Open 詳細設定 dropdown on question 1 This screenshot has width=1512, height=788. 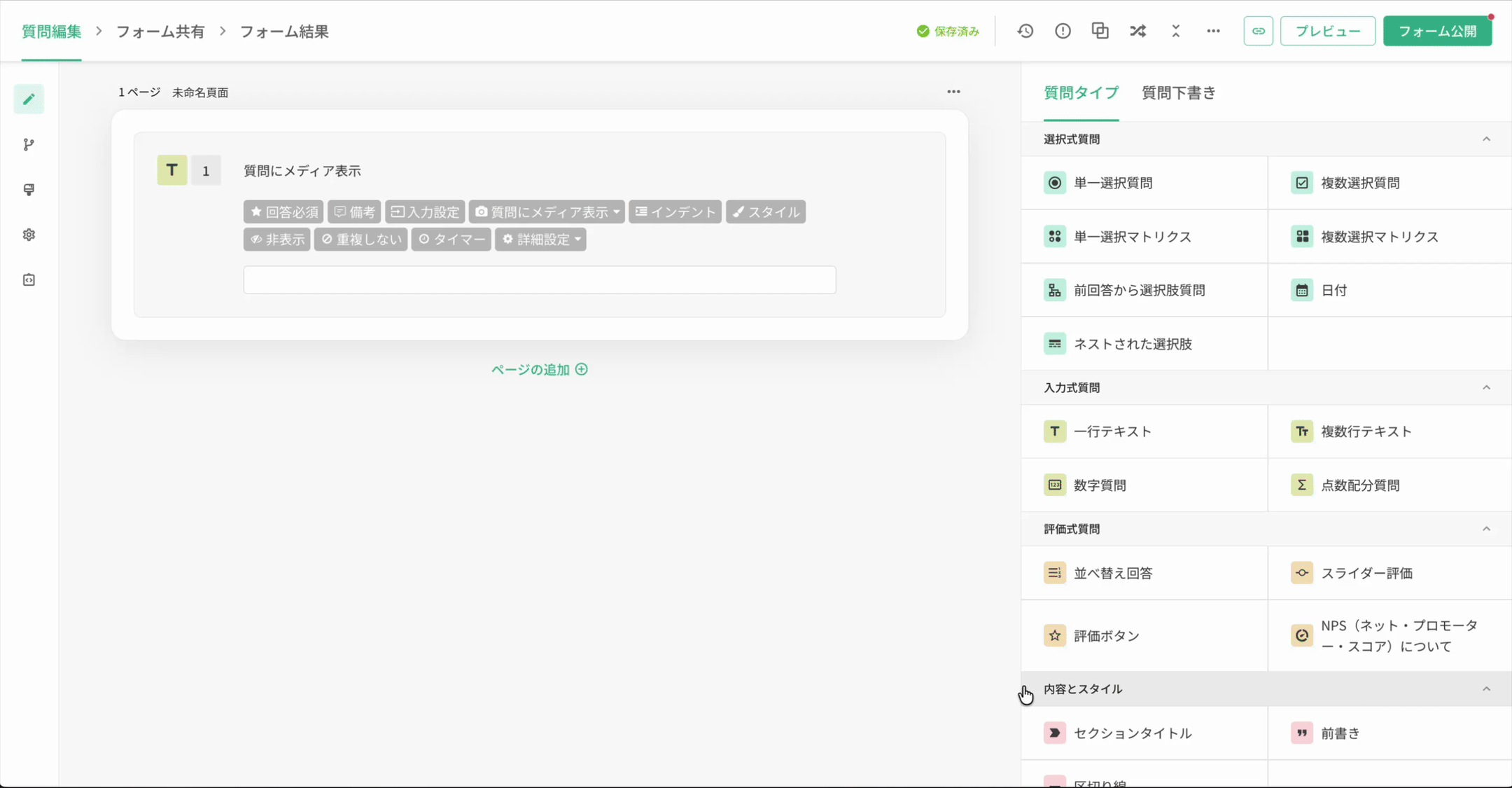pos(540,239)
